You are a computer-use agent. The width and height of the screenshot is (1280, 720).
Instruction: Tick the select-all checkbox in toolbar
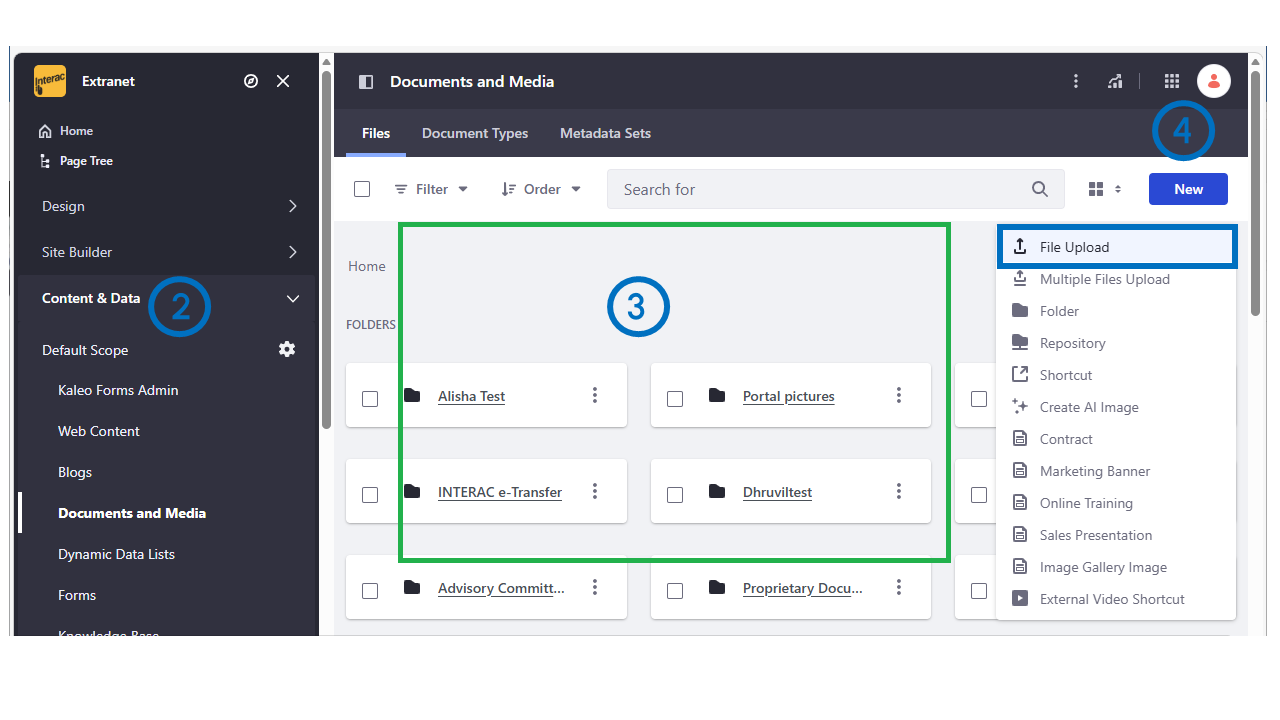tap(362, 189)
